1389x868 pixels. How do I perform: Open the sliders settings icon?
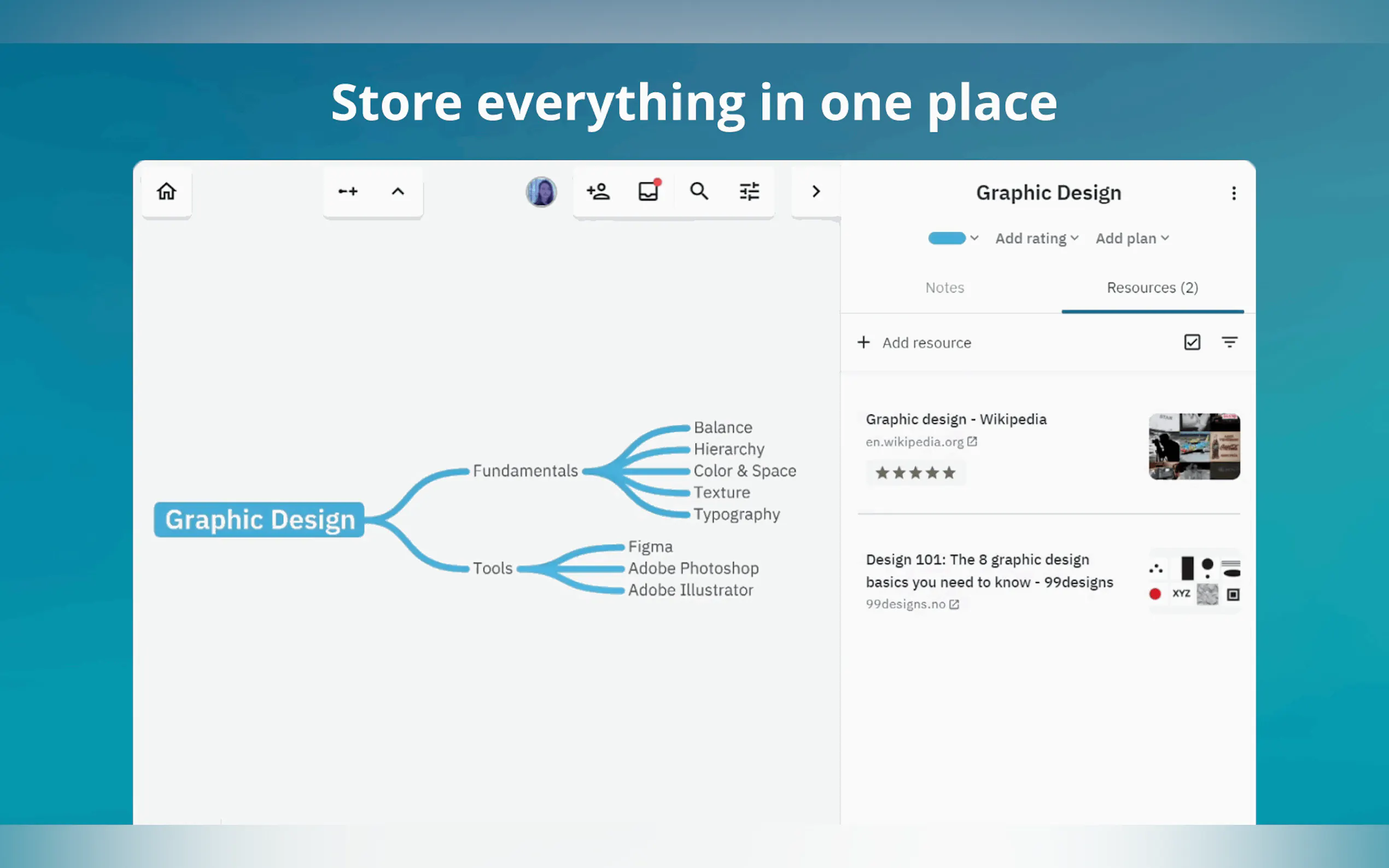click(749, 191)
